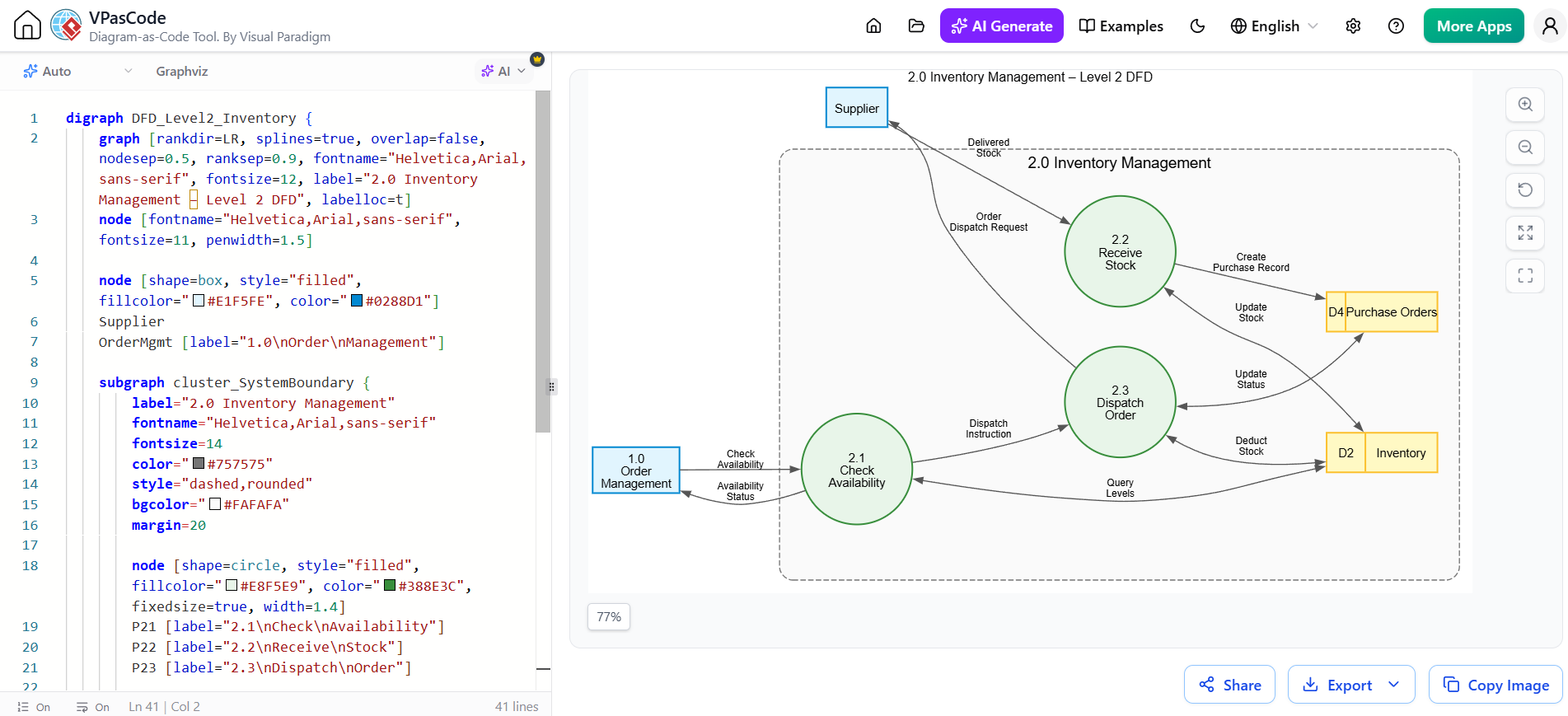This screenshot has height=716, width=1568.
Task: Click the #757575 color swatch in code
Action: tap(199, 463)
